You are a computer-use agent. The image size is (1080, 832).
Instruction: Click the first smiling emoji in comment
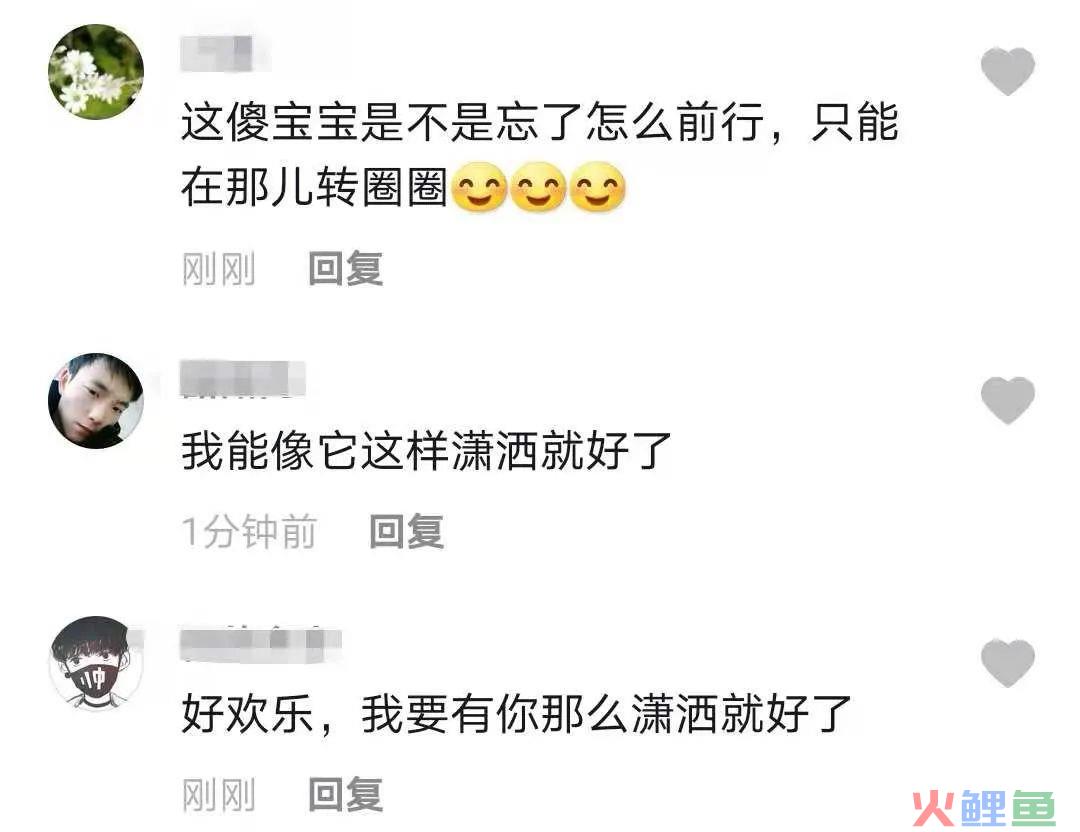click(480, 187)
